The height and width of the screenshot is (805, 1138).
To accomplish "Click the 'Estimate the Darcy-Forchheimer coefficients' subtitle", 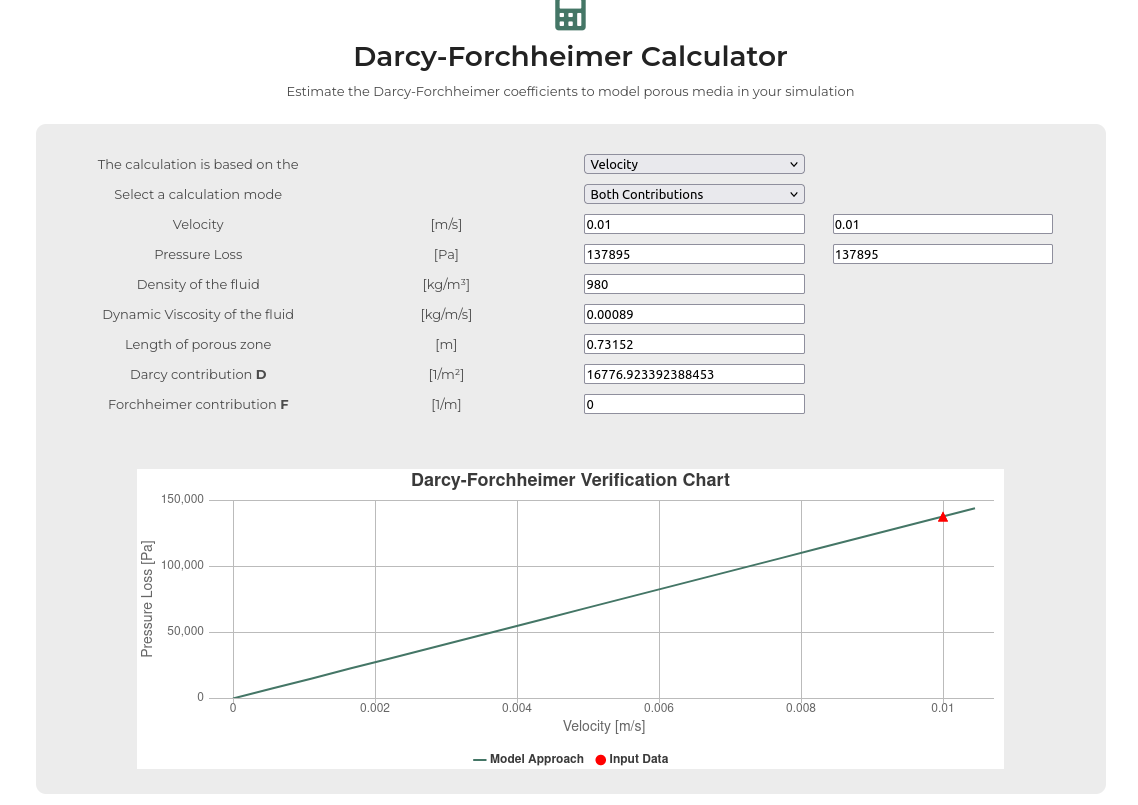I will point(570,91).
